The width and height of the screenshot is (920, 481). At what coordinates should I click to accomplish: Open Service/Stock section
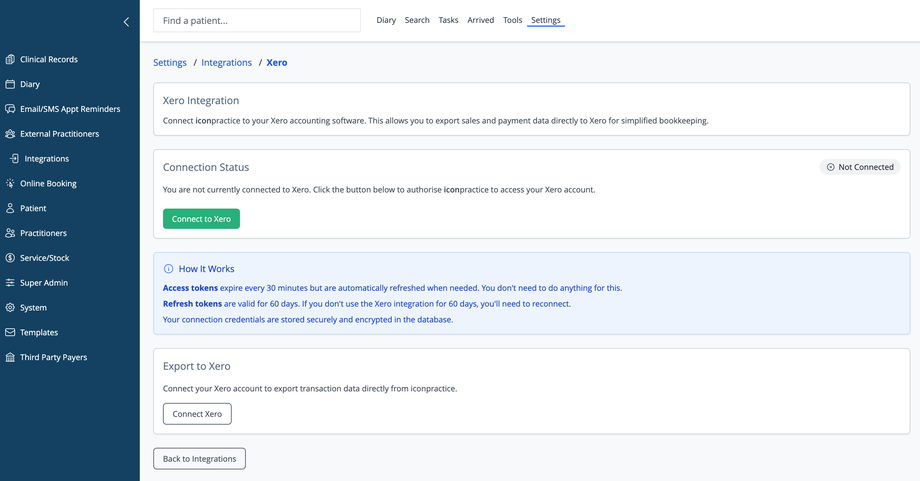(45, 258)
